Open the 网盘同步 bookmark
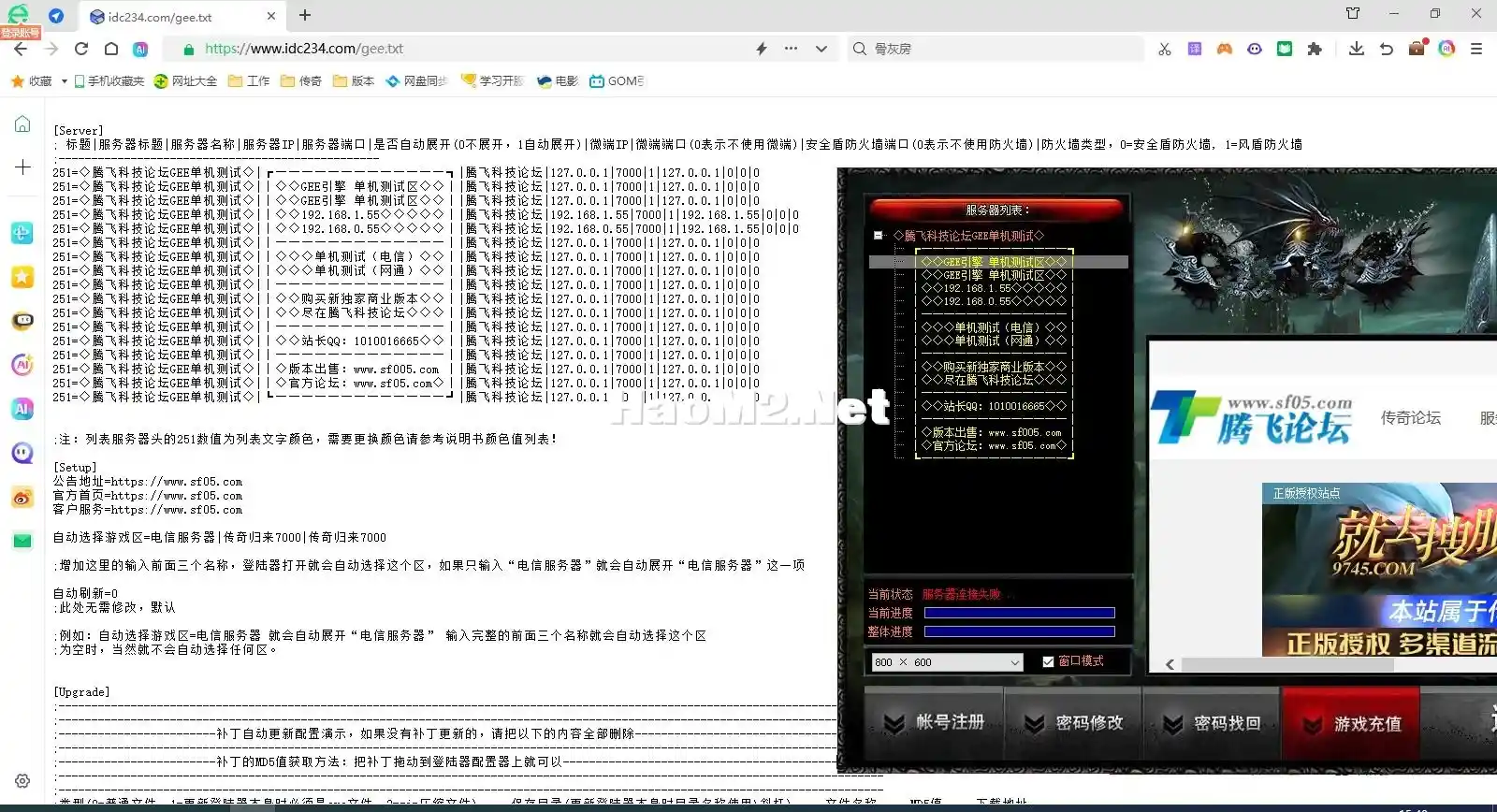The image size is (1497, 812). pos(417,81)
